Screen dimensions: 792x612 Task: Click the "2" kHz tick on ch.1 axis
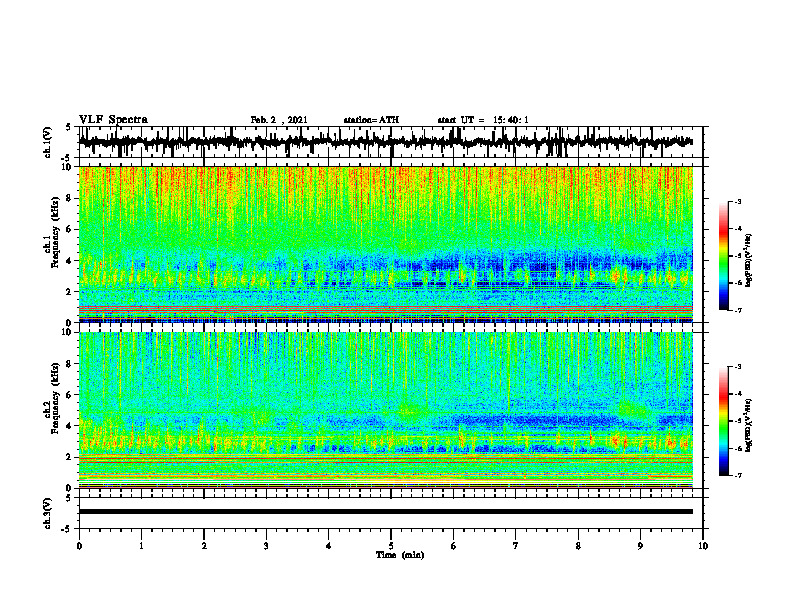(x=69, y=292)
